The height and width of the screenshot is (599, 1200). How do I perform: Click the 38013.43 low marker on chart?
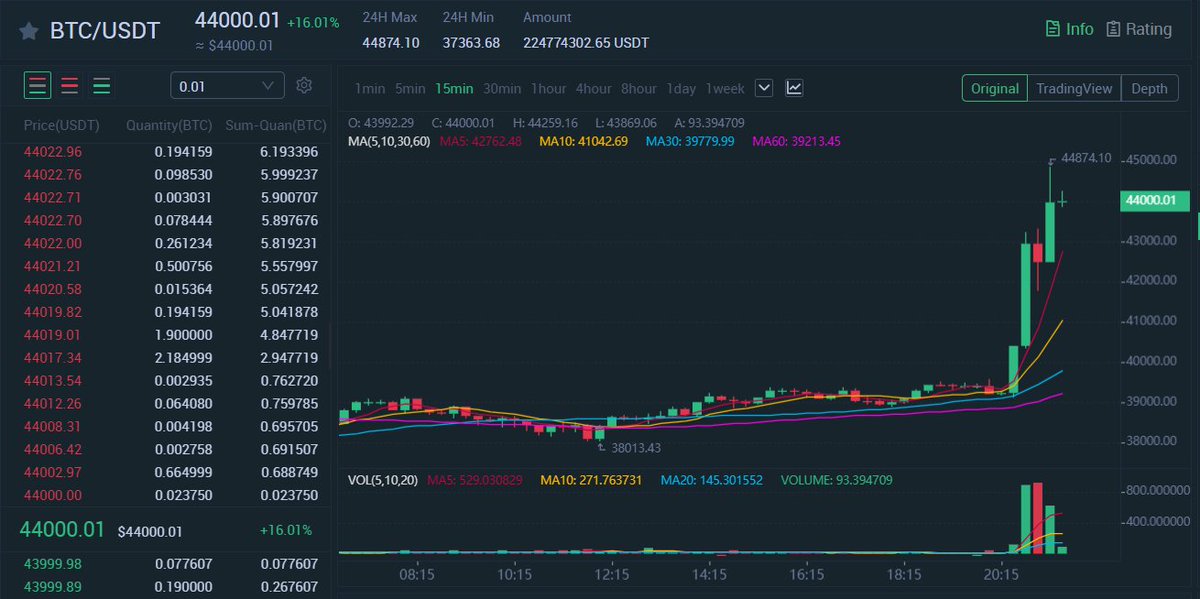click(636, 447)
